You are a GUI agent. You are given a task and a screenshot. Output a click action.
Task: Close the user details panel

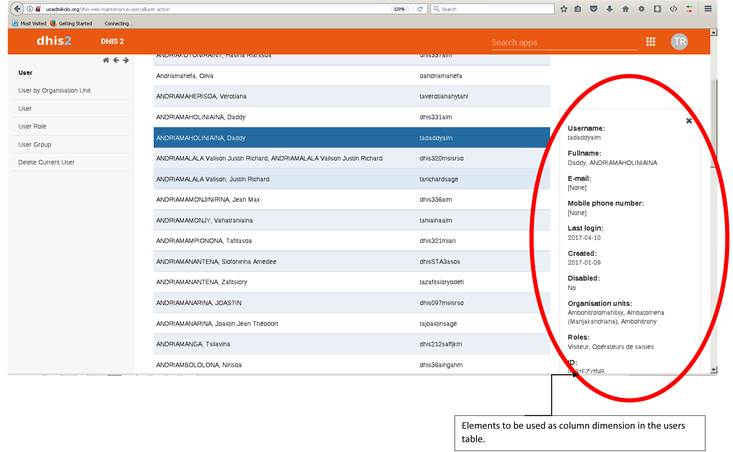point(688,120)
